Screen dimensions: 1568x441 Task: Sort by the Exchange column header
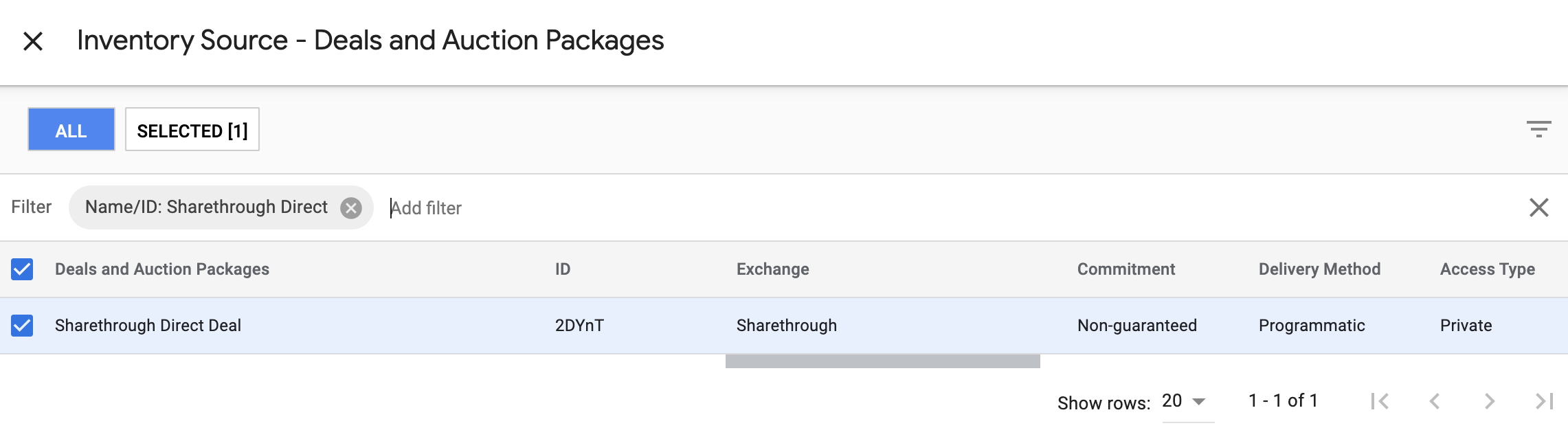(x=773, y=269)
